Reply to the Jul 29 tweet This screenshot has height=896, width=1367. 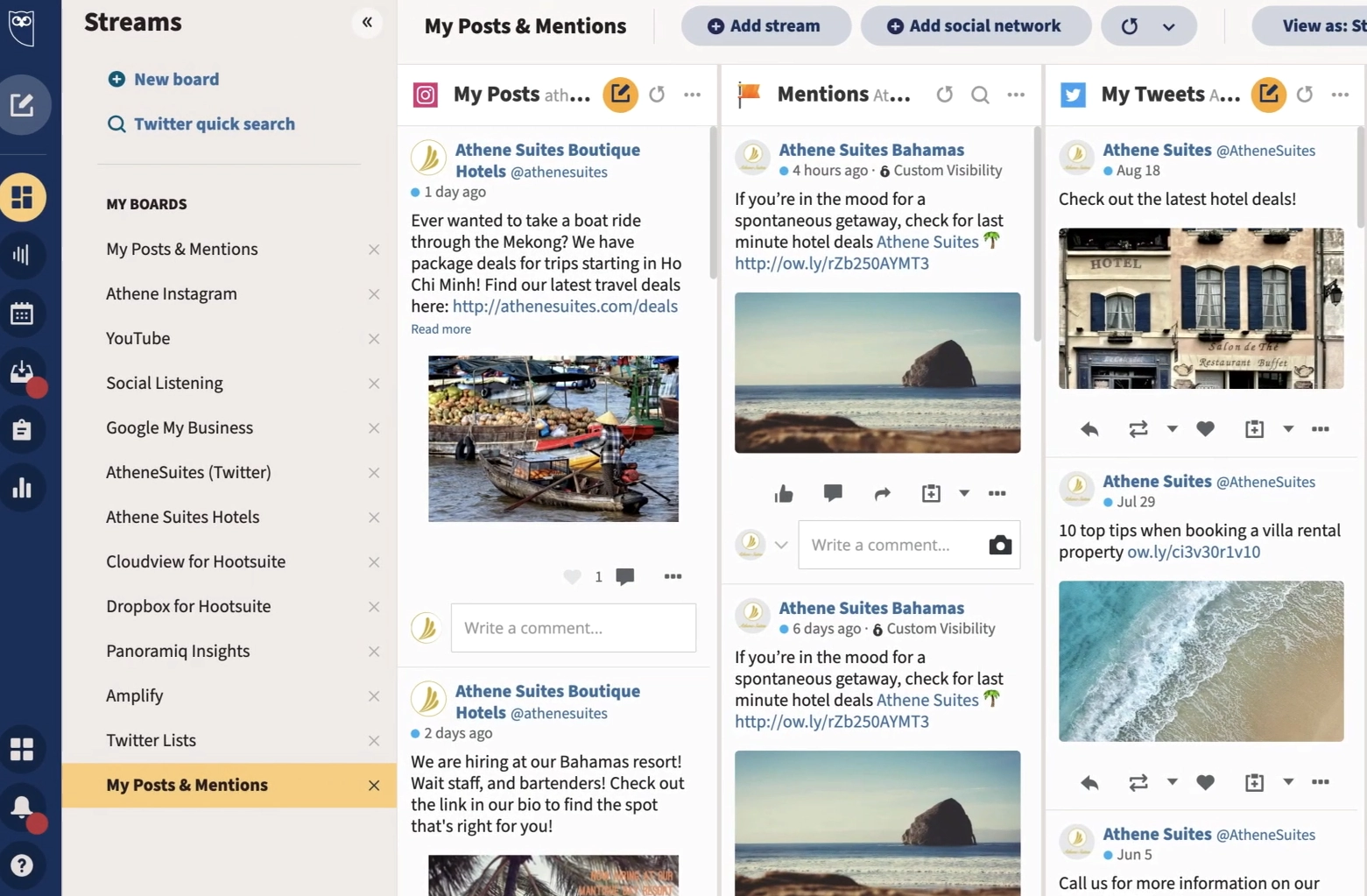(1089, 782)
